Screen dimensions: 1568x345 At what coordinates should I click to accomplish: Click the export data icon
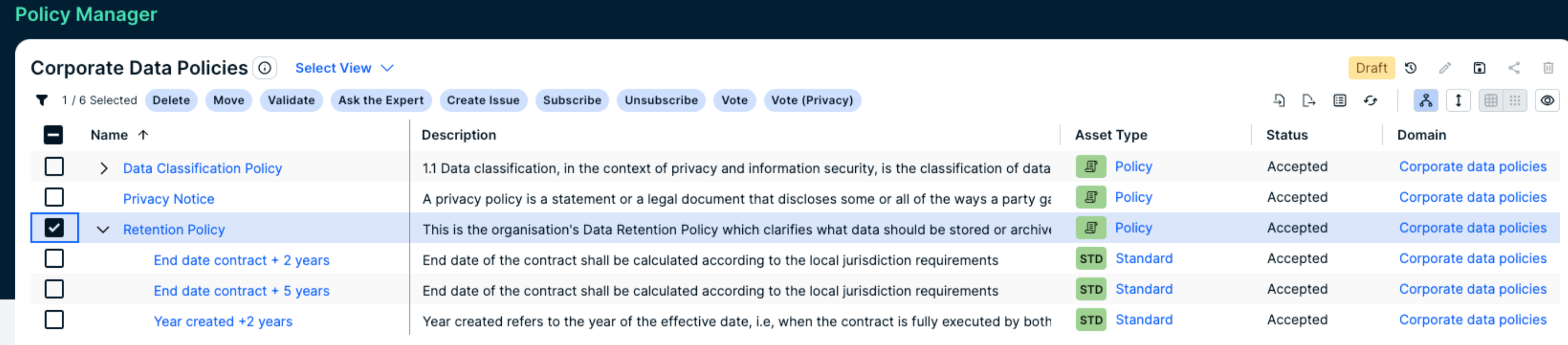[1309, 100]
